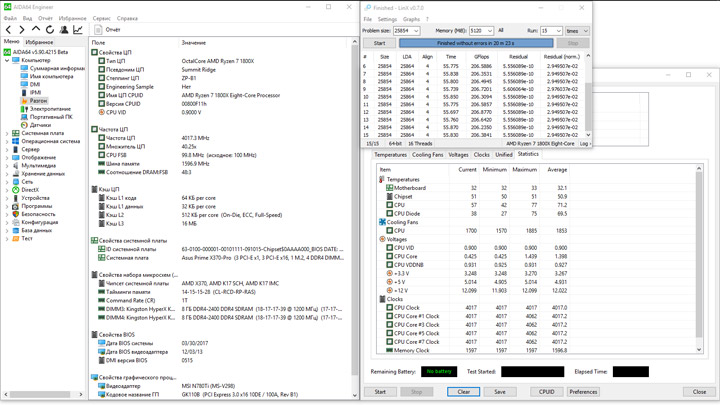Click the graph chart toolbar icon

click(x=78, y=30)
